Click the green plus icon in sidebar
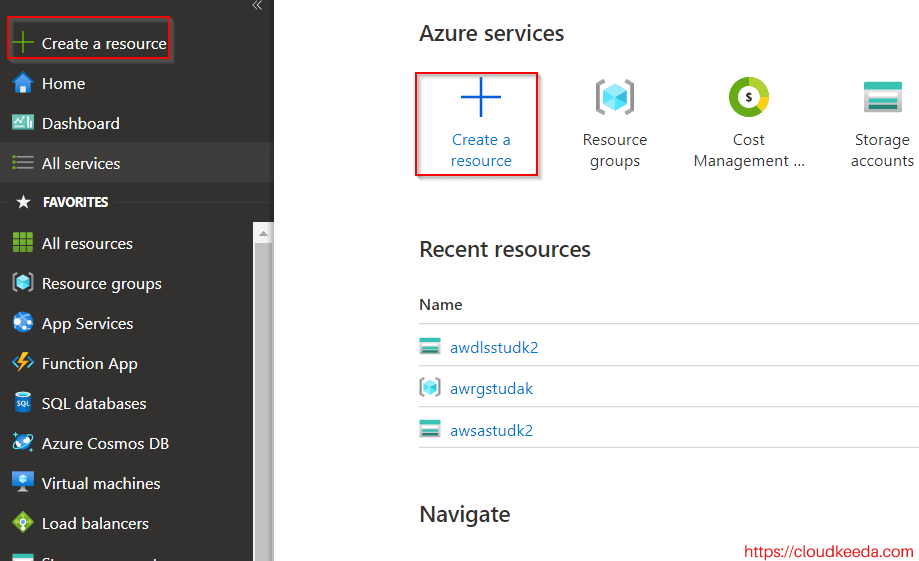 [x=23, y=43]
